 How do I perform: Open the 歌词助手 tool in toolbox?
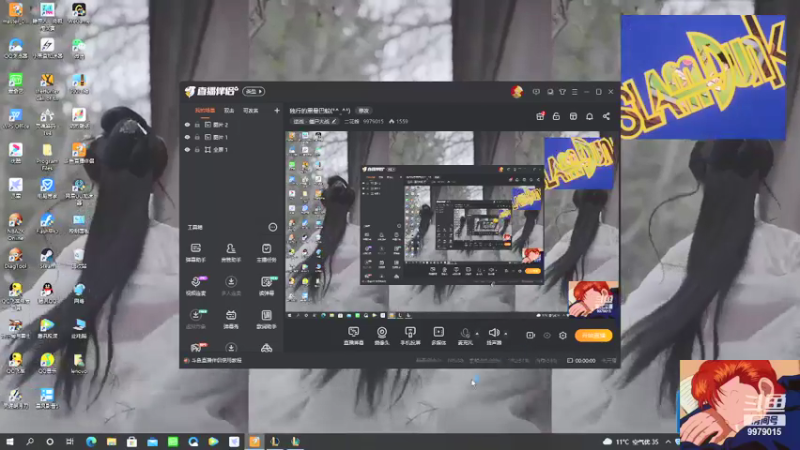(266, 319)
